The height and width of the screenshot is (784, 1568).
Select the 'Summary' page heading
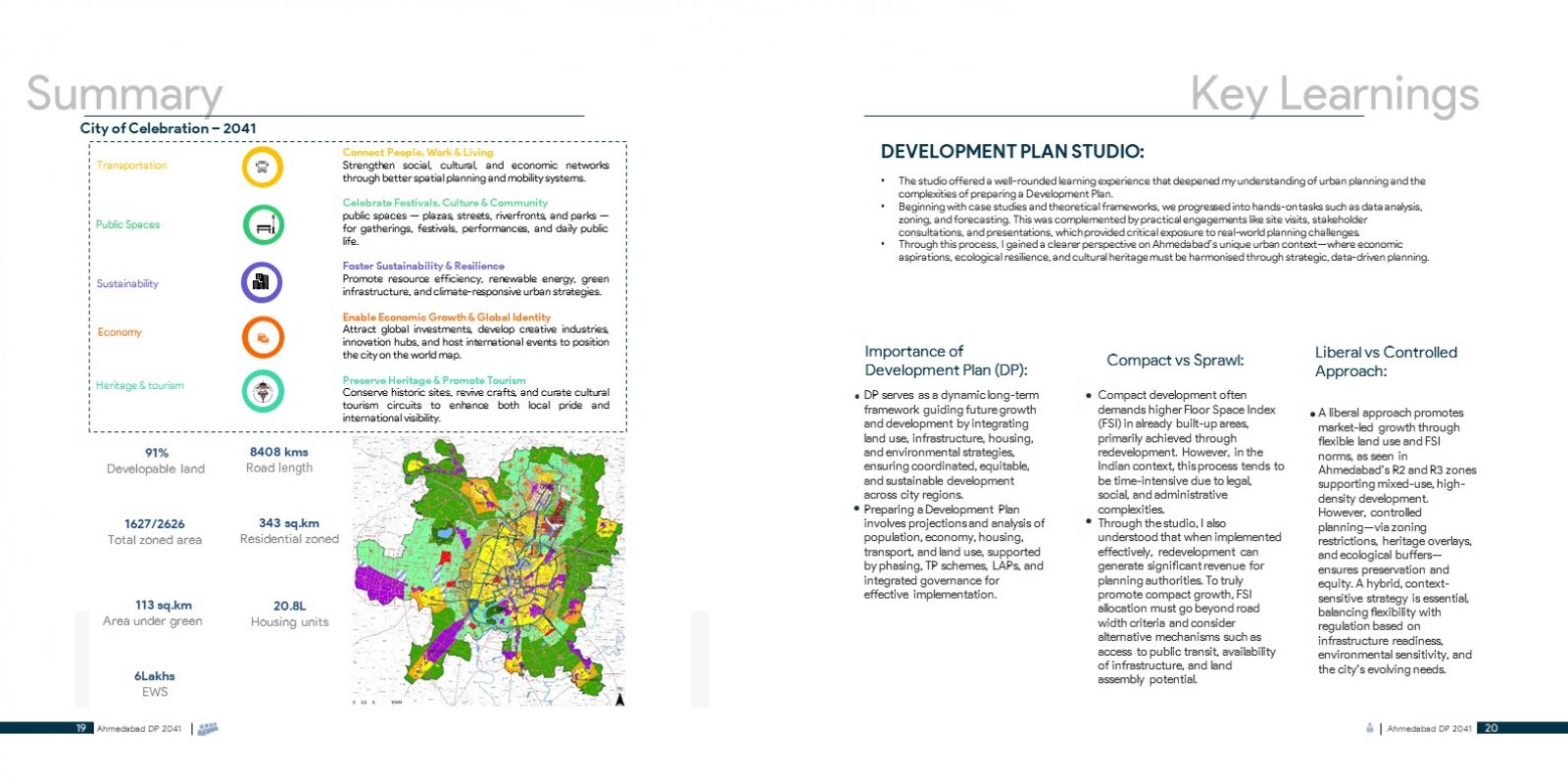click(x=124, y=94)
